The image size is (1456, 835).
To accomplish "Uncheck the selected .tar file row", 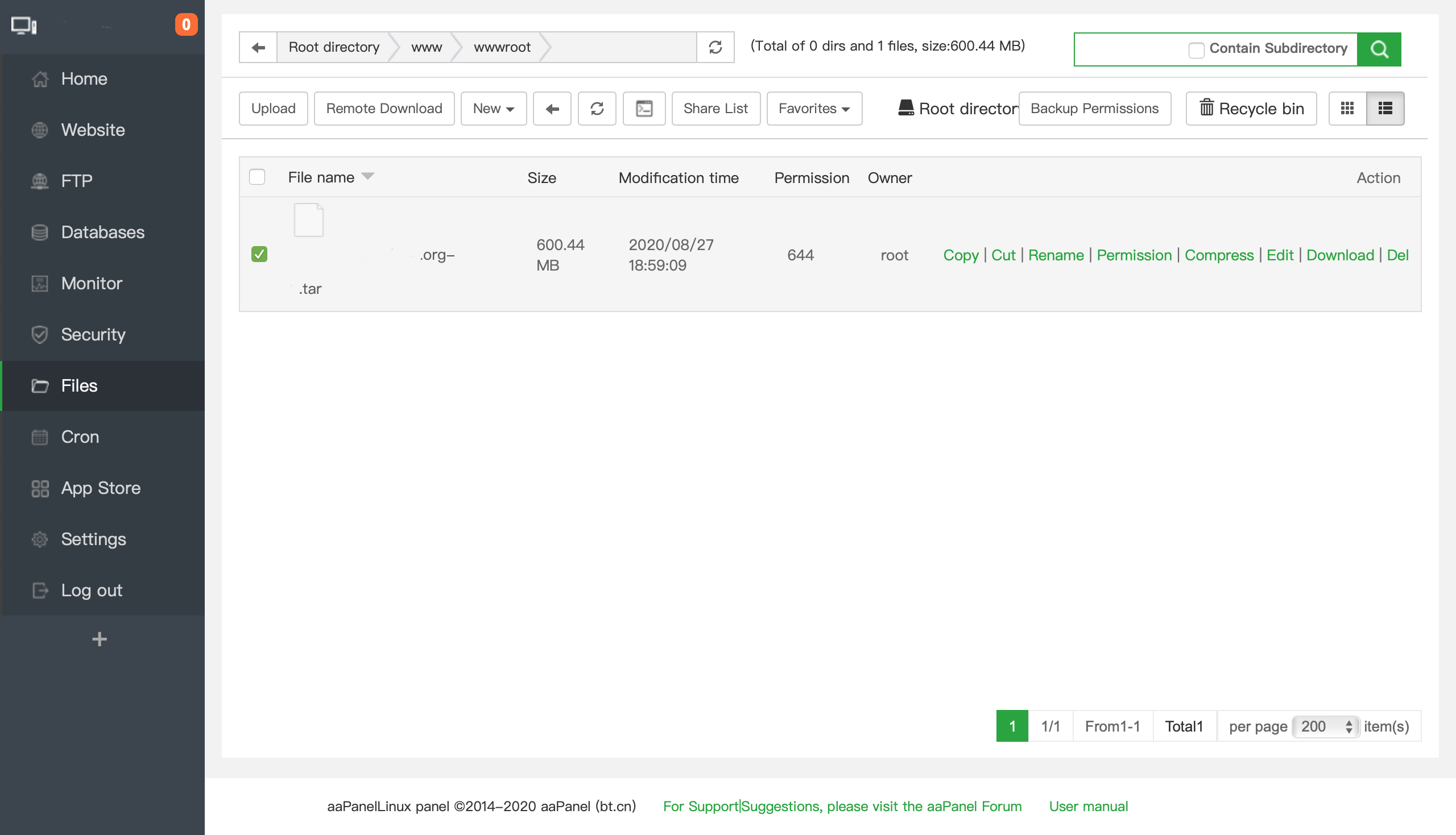I will pos(259,254).
